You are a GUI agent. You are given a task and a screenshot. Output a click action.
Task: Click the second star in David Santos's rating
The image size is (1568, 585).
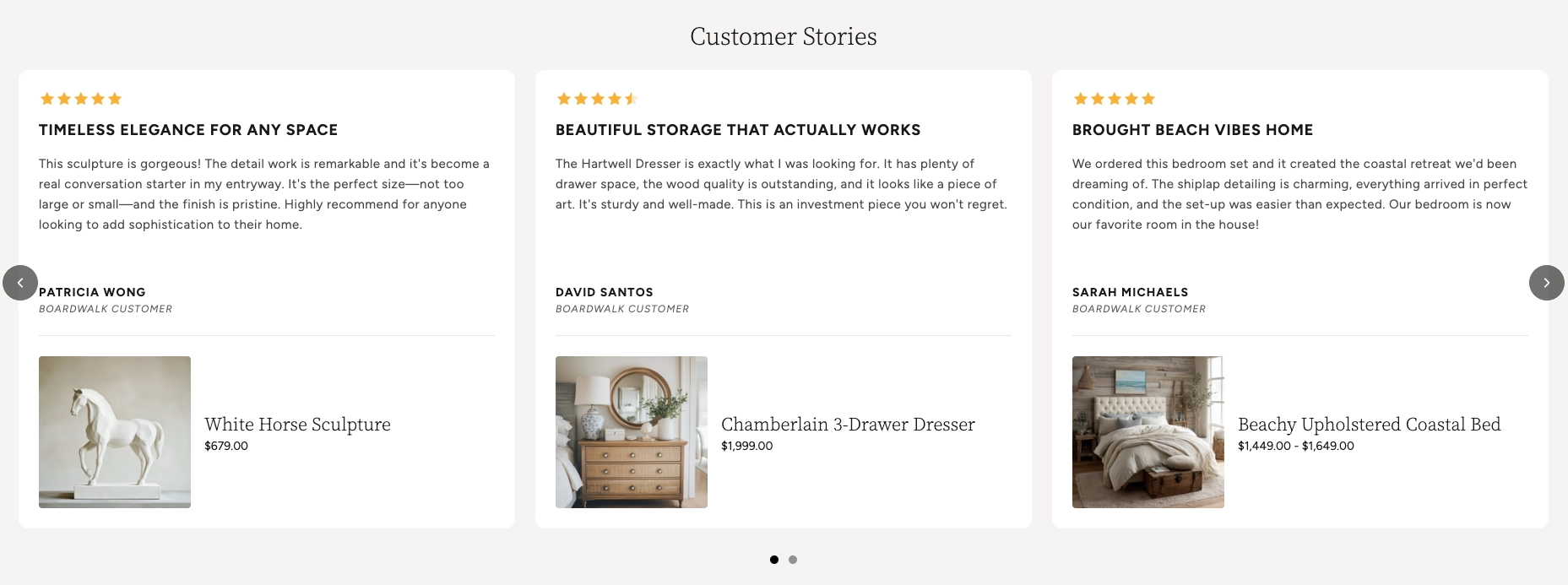580,98
